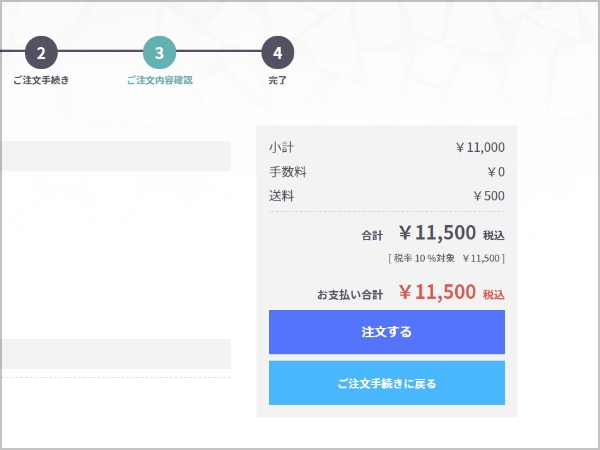Click the 手数料 label
The image size is (600, 450).
287,172
